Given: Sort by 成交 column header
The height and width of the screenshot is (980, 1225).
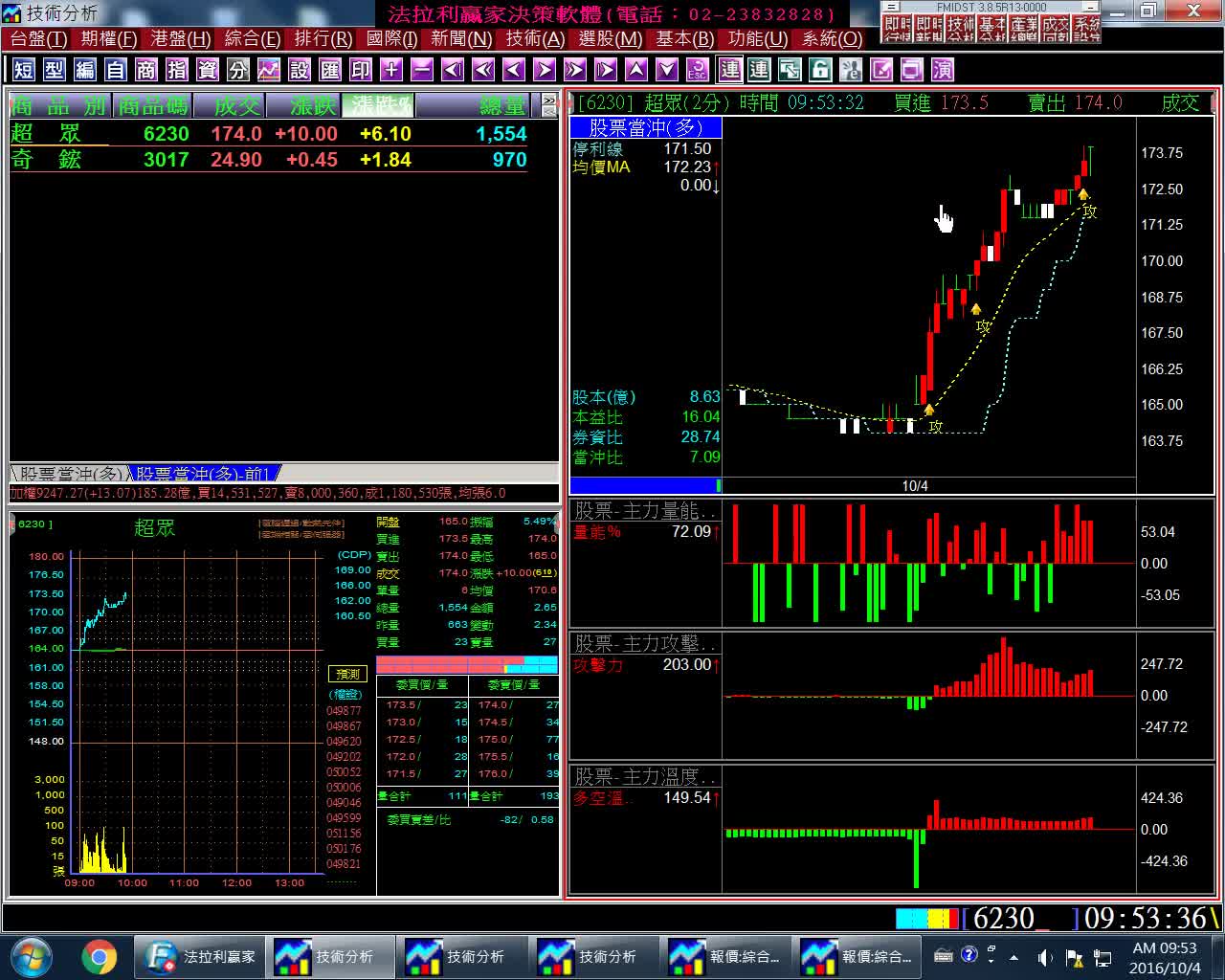Looking at the screenshot, I should pyautogui.click(x=228, y=104).
